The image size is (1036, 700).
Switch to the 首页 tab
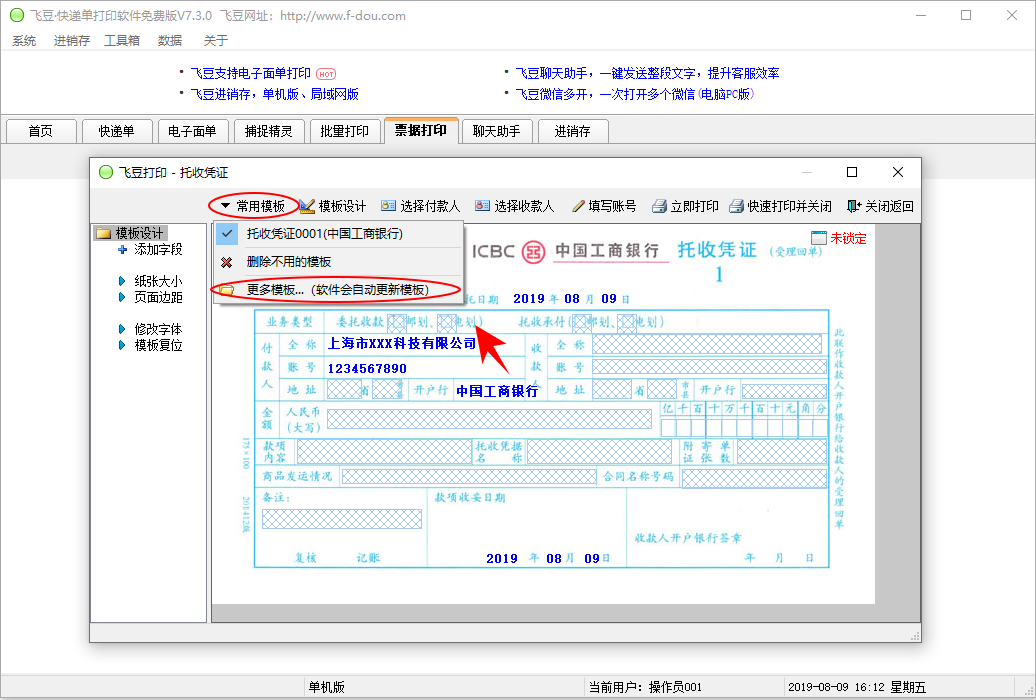point(41,131)
